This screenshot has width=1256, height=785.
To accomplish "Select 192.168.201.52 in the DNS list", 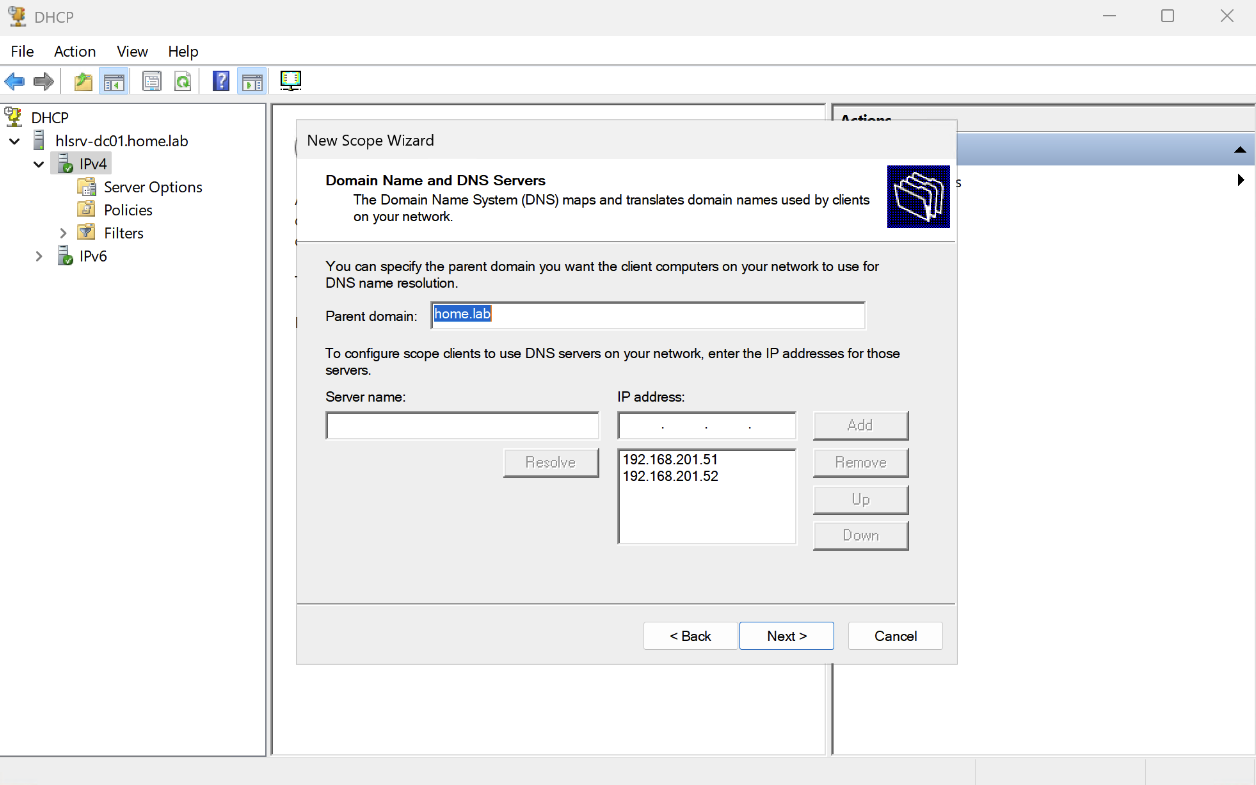I will 671,477.
